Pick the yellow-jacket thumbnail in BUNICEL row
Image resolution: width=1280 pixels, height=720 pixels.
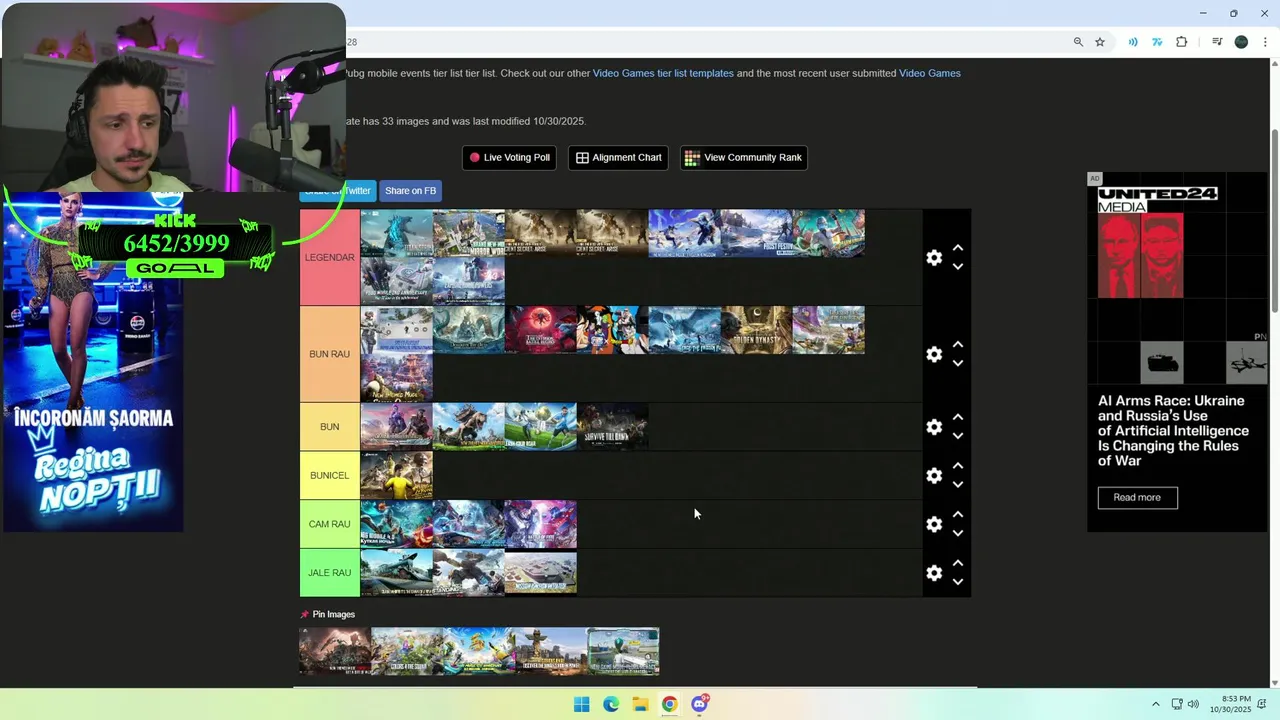[397, 475]
